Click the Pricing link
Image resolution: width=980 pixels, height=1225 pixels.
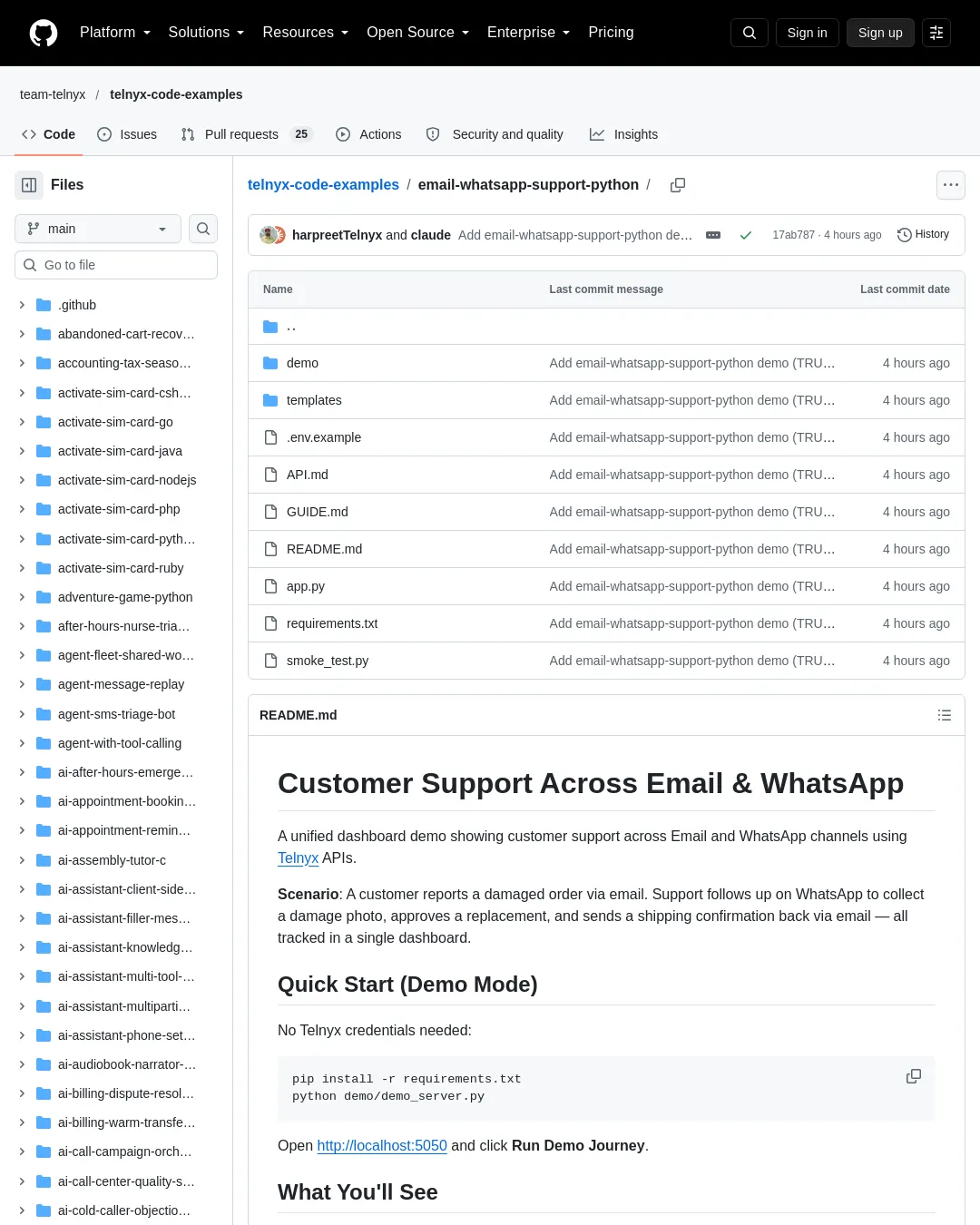click(611, 33)
